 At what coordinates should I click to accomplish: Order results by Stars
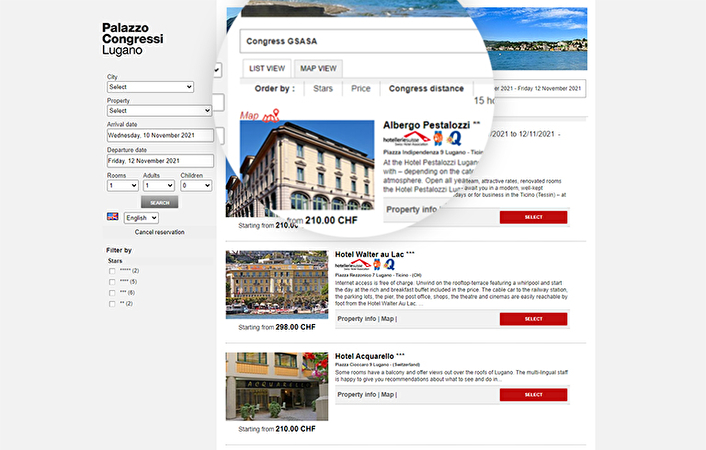[x=323, y=89]
